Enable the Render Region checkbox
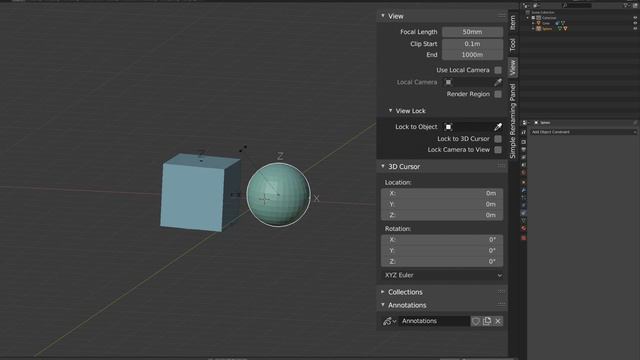 [x=498, y=94]
